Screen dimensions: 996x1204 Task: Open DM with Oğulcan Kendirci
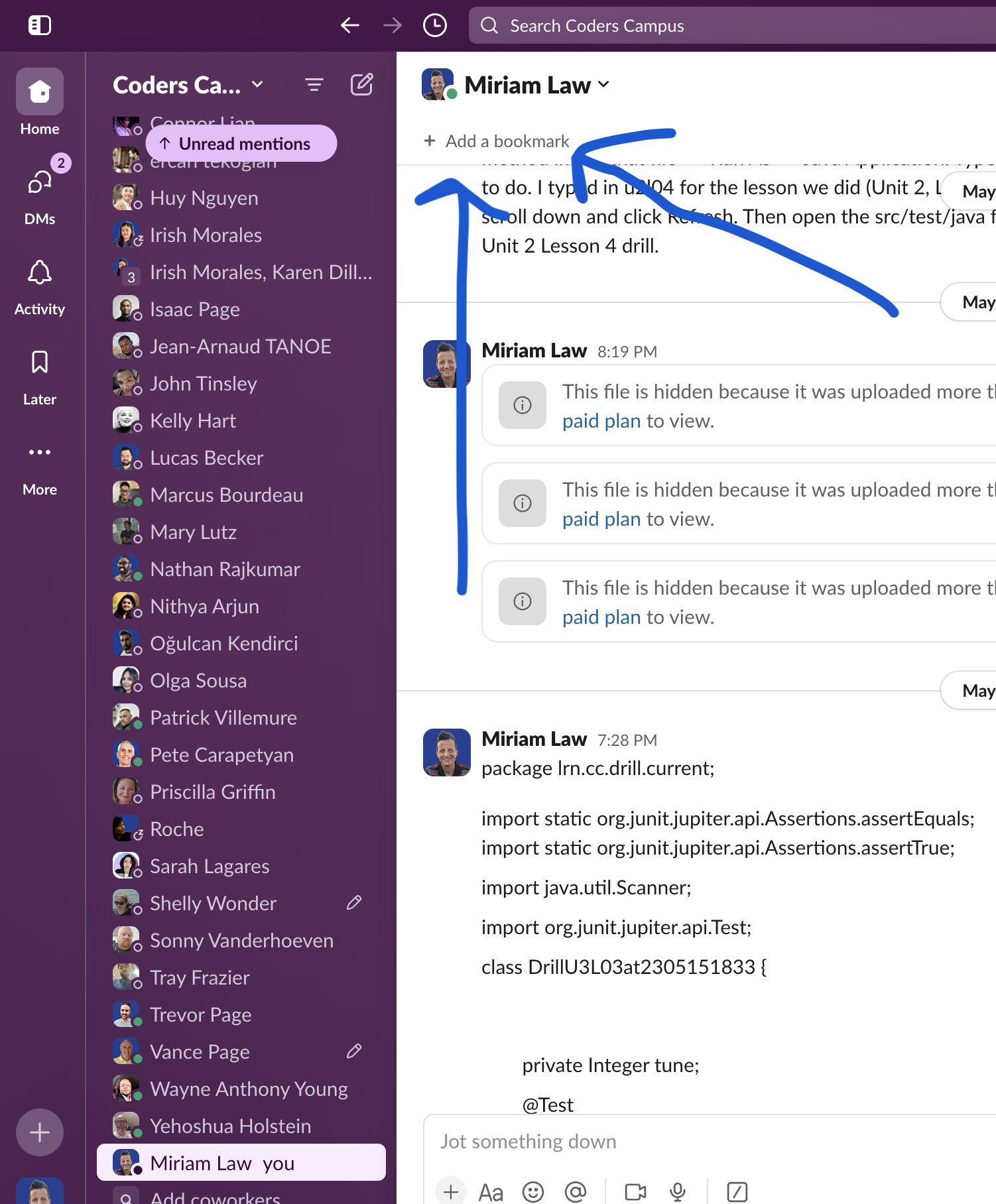click(241, 643)
